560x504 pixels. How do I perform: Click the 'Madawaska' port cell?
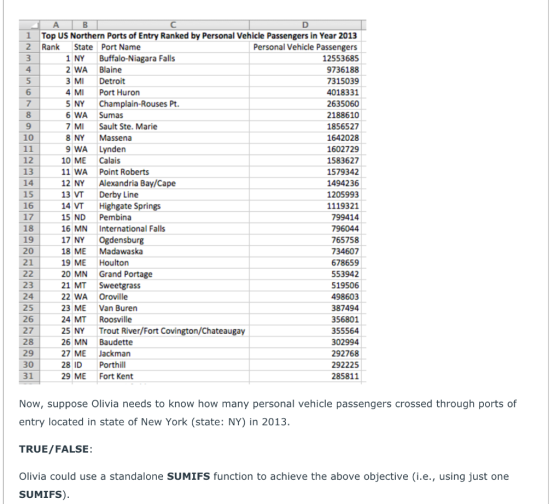[x=173, y=251]
